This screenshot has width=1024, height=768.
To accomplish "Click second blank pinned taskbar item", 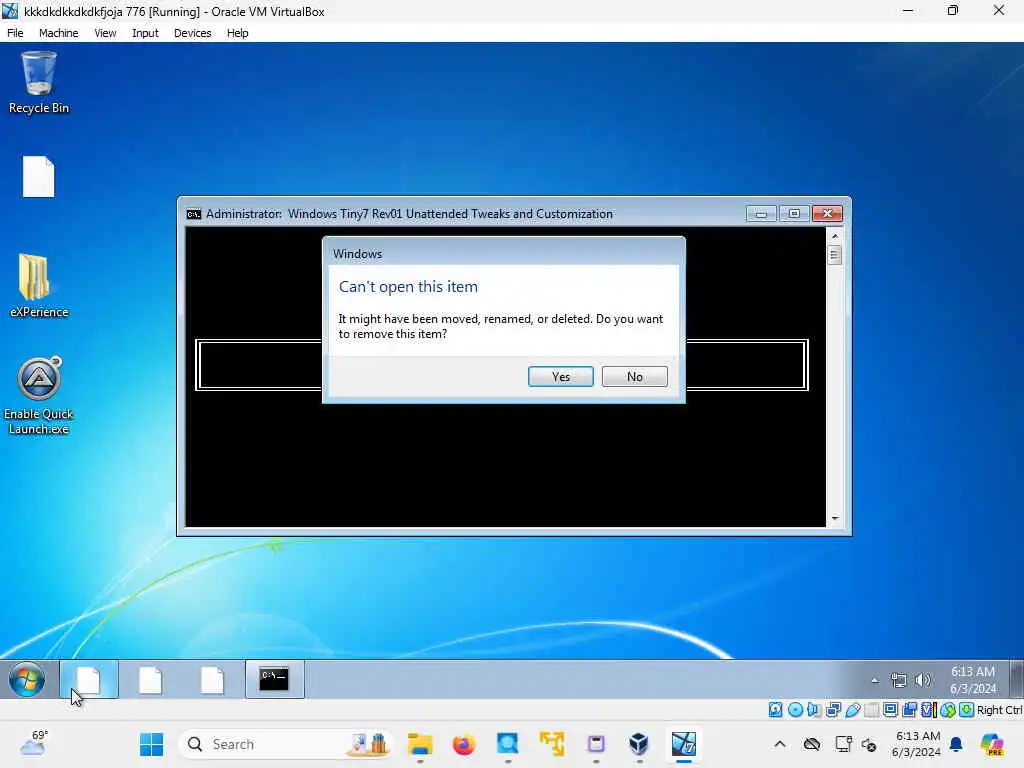I will click(150, 679).
